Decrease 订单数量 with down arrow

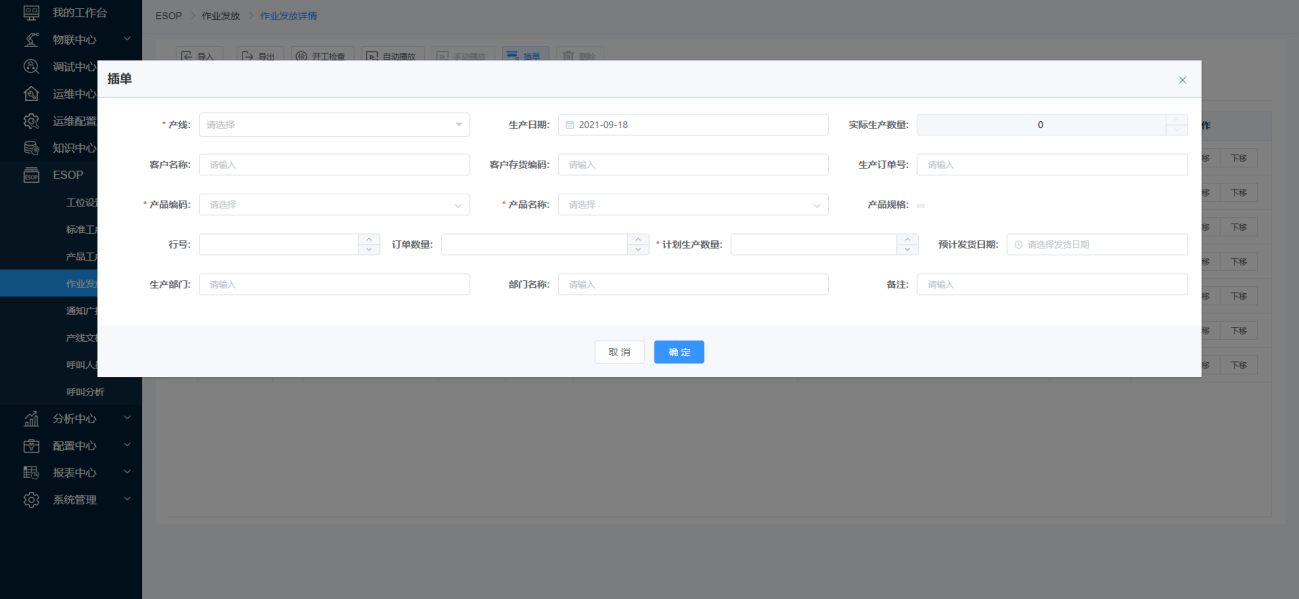coord(638,250)
